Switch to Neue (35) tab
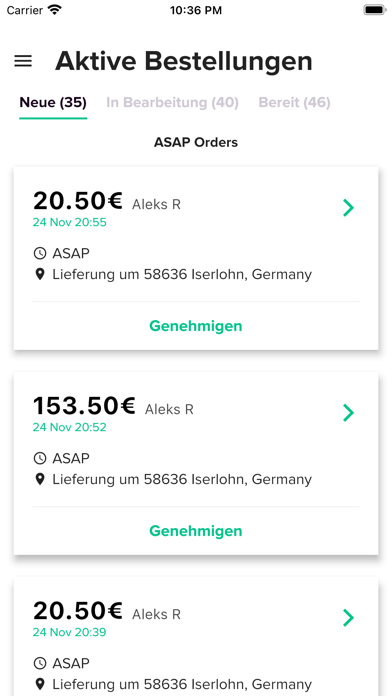Screen dimensions: 392x696 53,103
